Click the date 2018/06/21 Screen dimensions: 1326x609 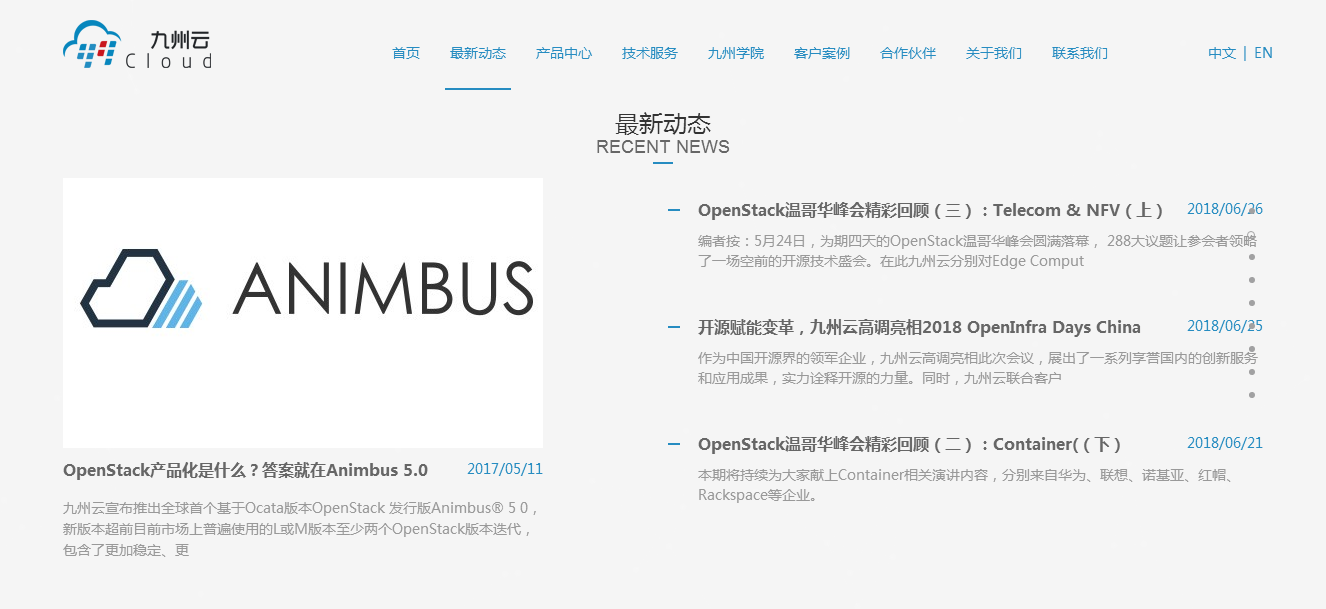click(1225, 443)
